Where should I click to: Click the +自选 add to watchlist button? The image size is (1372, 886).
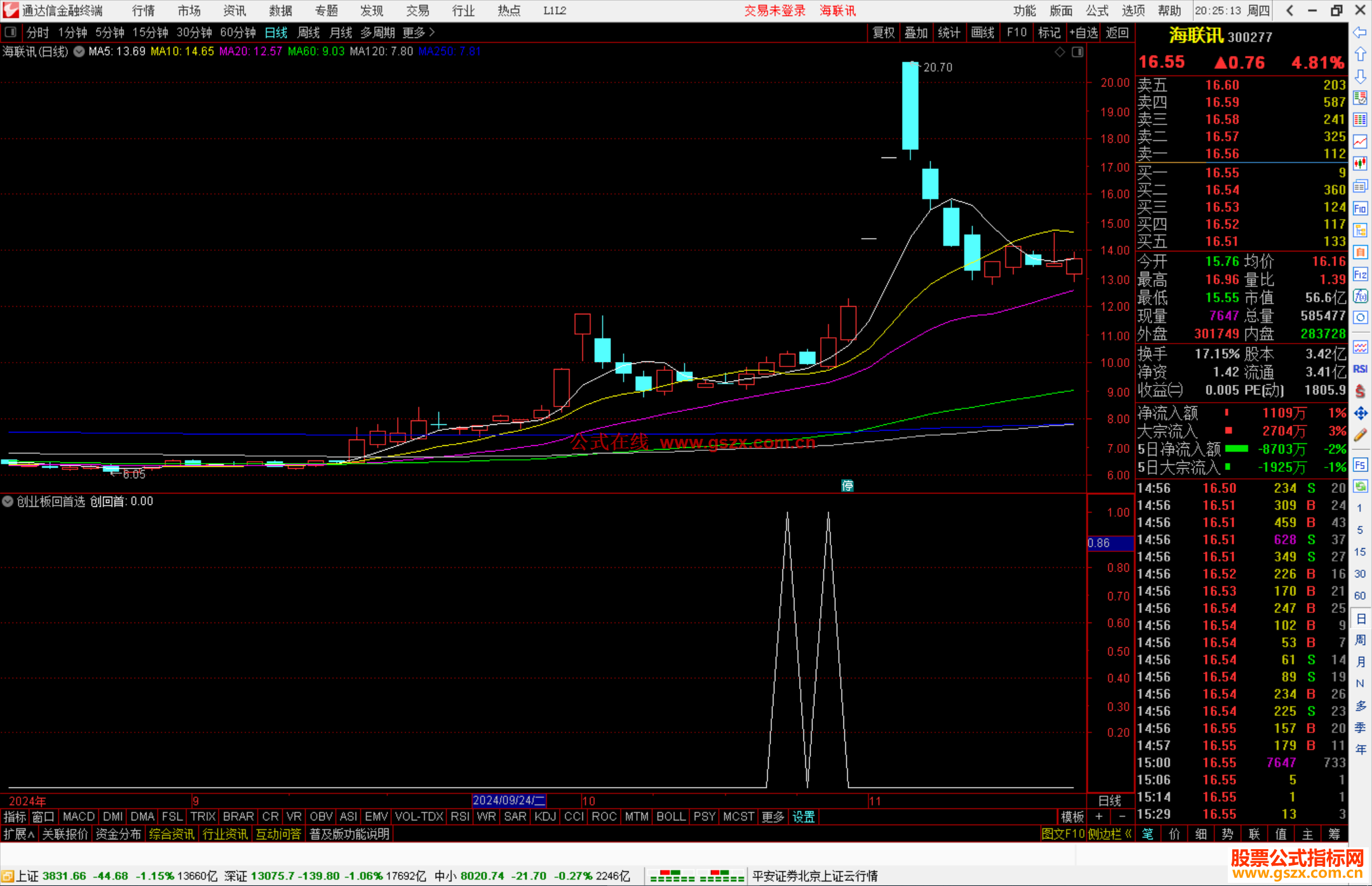tap(1084, 32)
